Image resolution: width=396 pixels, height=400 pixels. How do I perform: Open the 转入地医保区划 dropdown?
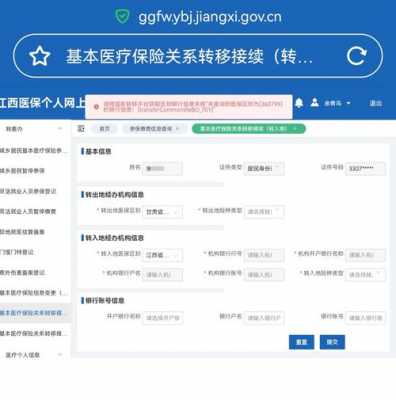coord(163,255)
